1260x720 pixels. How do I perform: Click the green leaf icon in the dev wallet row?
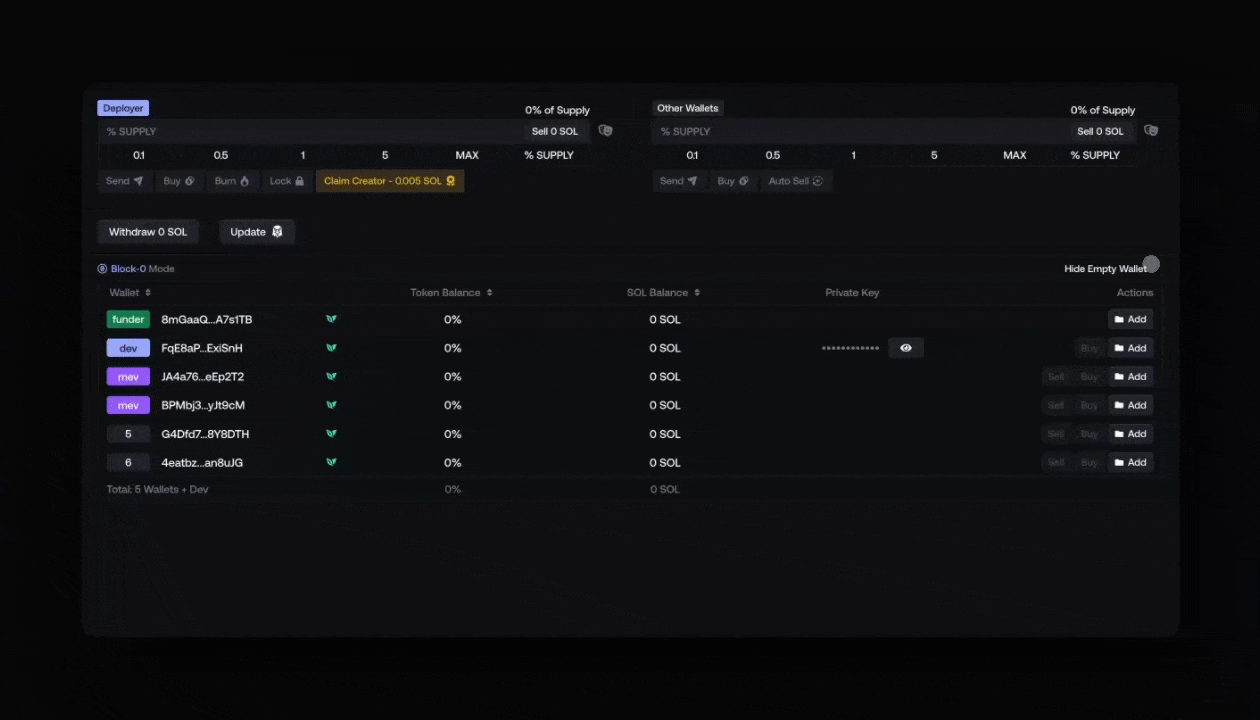(x=331, y=348)
